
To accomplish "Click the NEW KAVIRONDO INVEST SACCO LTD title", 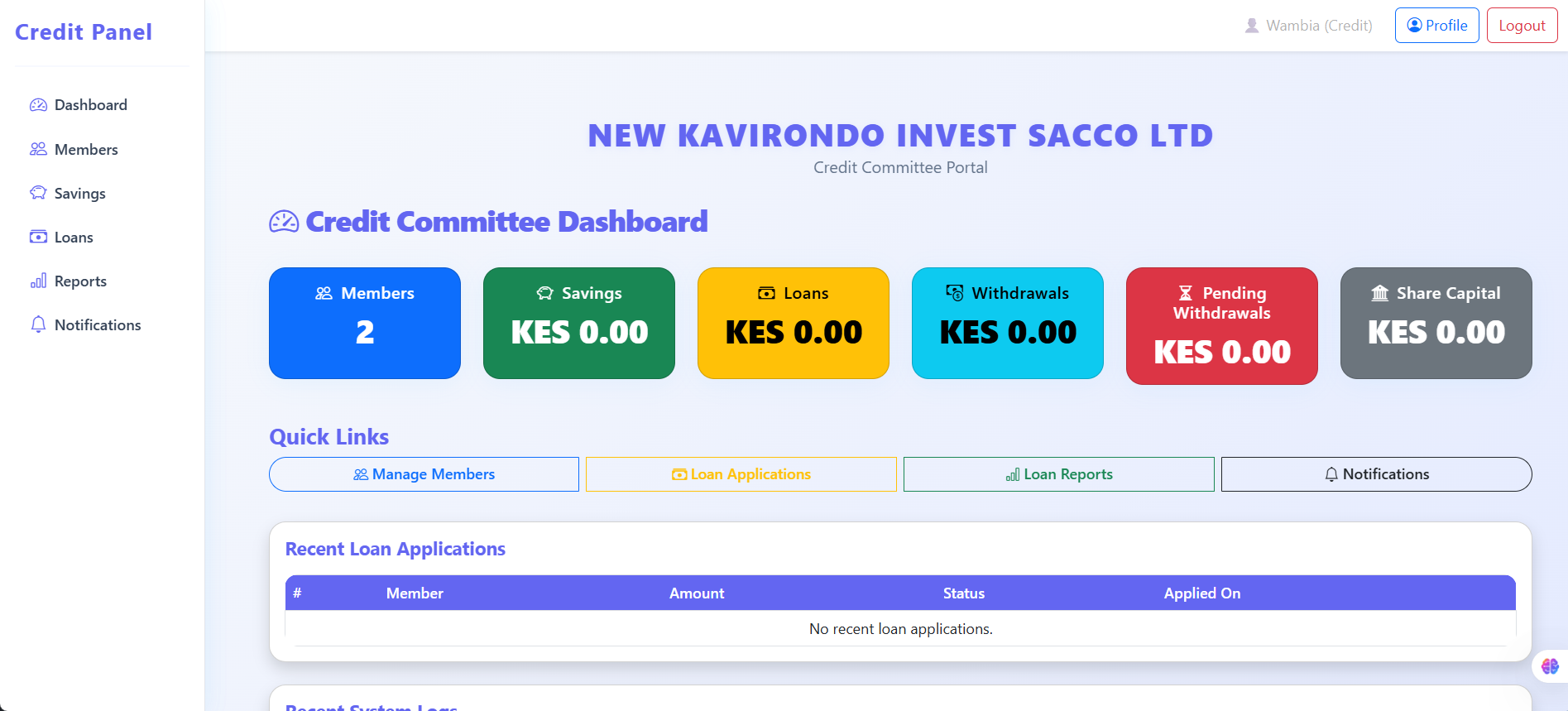I will click(x=900, y=135).
